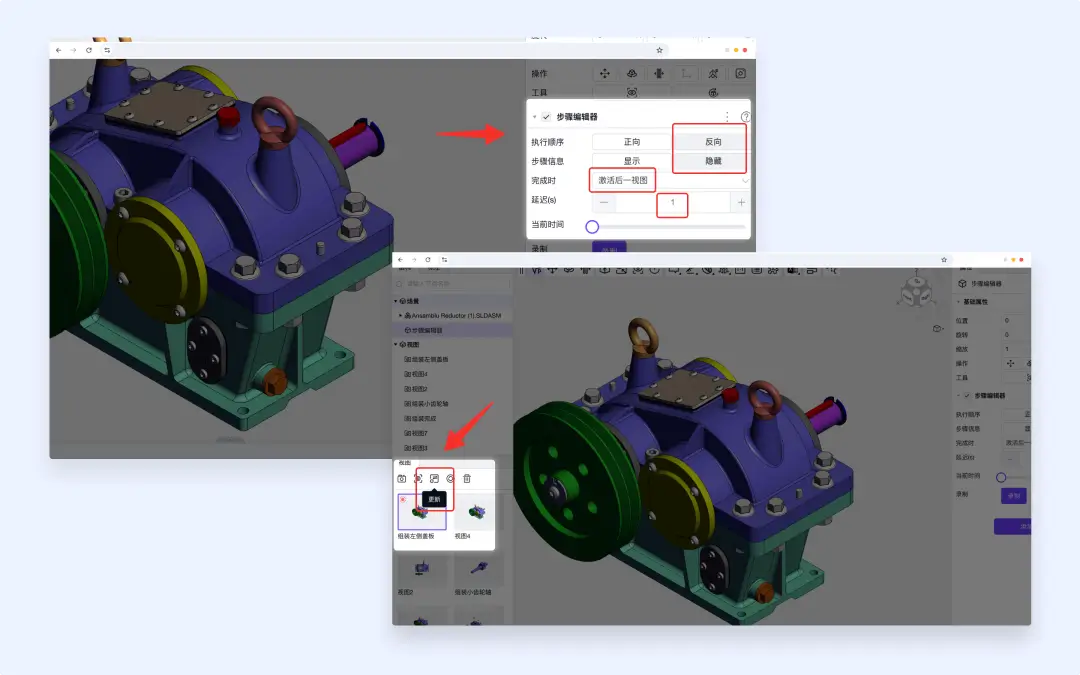Collapse the 步骤编辑器 section triangle
The width and height of the screenshot is (1080, 675).
[535, 117]
